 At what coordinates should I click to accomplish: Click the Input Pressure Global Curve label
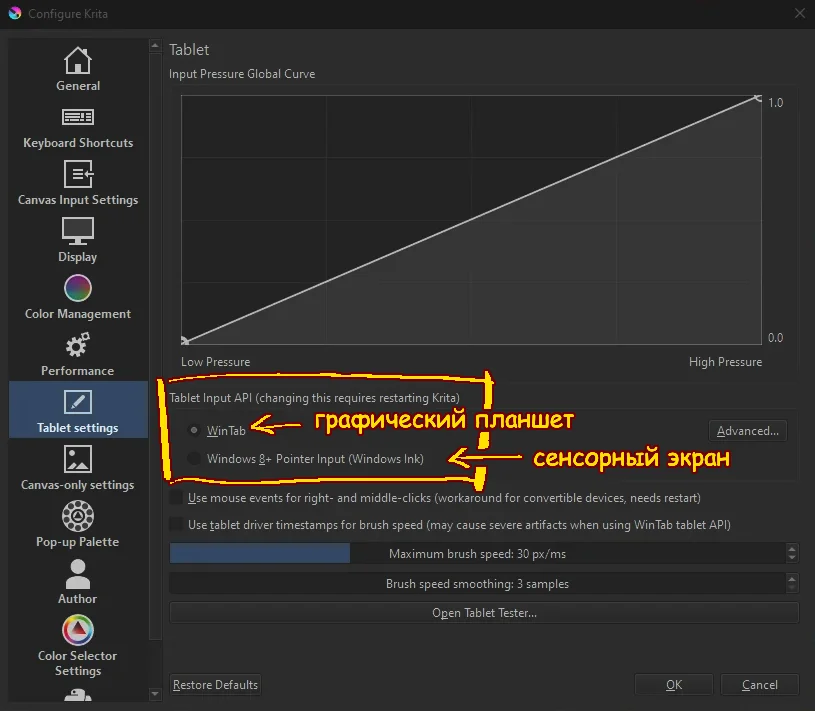242,74
